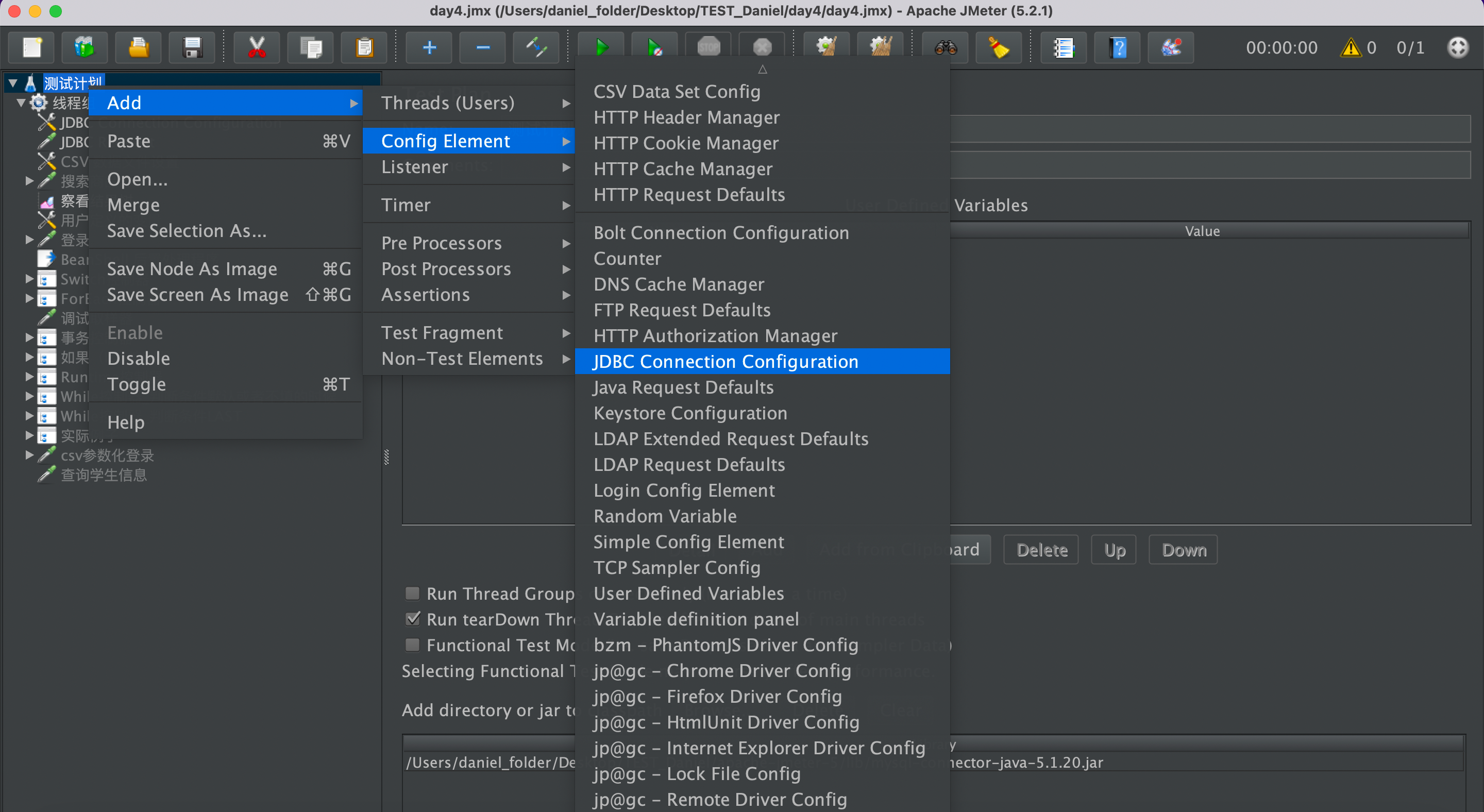Click the Help question mark toolbar icon
Image resolution: width=1484 pixels, height=812 pixels.
1118,47
